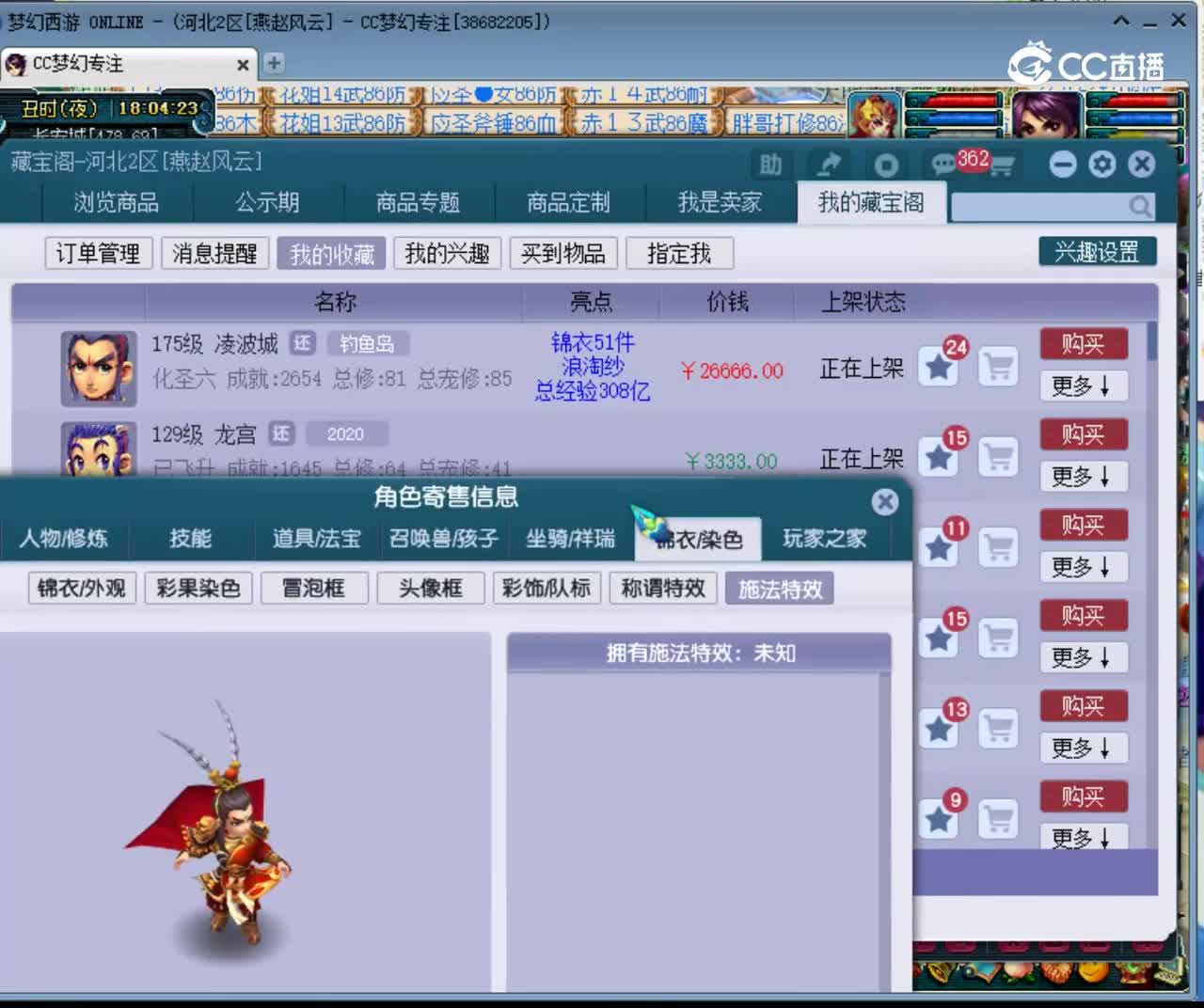The image size is (1204, 1008).
Task: Open 兴趣设置 button
Action: [x=1097, y=251]
